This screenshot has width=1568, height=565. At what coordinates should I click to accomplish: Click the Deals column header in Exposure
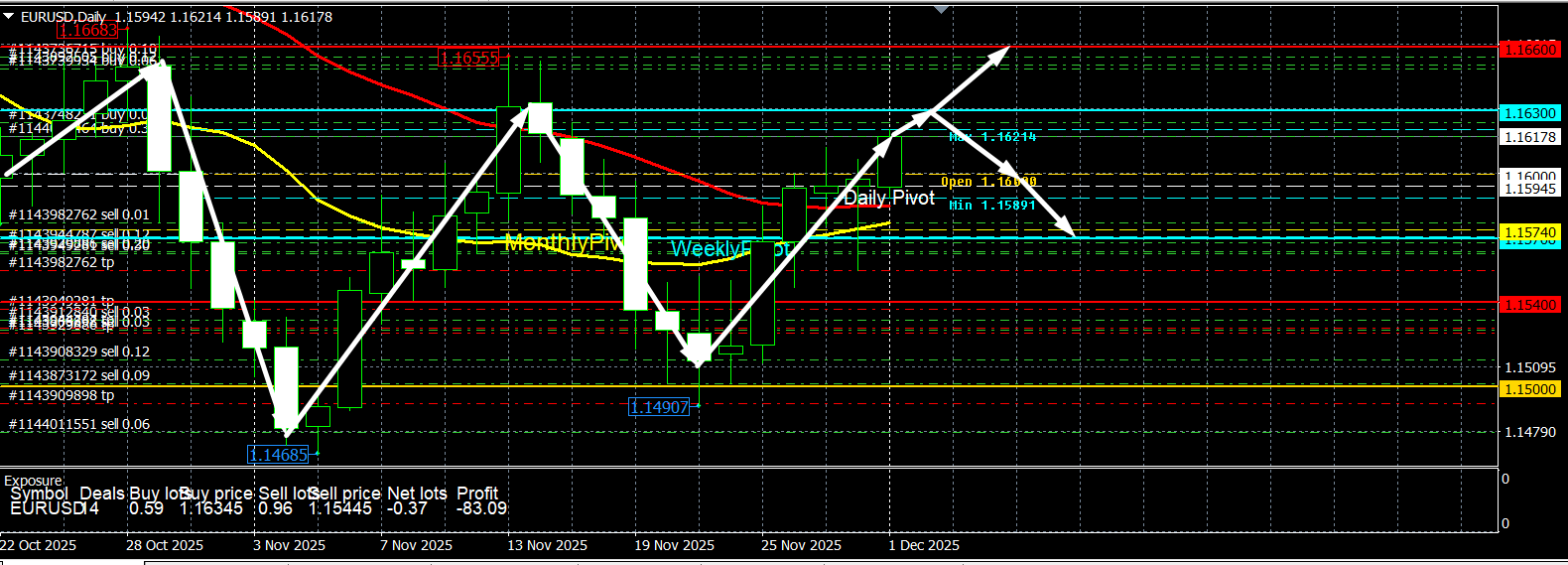(x=102, y=494)
